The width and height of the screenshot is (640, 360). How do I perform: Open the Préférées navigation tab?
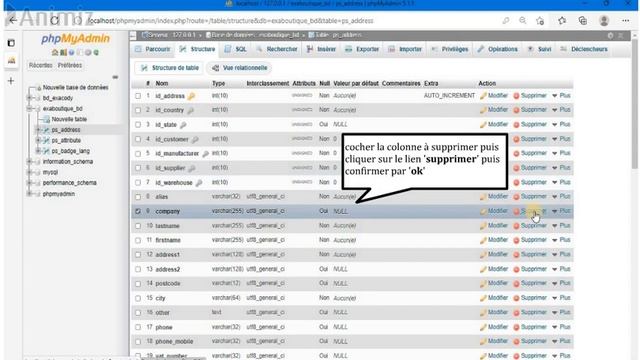pyautogui.click(x=70, y=65)
